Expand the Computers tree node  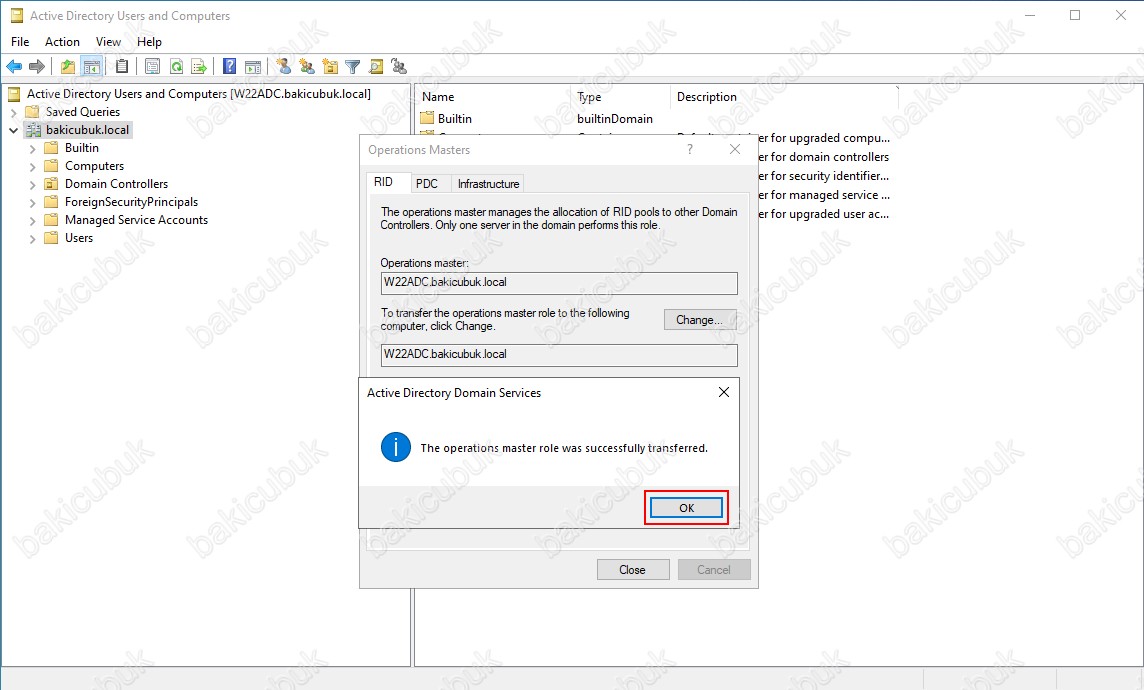[x=32, y=166]
